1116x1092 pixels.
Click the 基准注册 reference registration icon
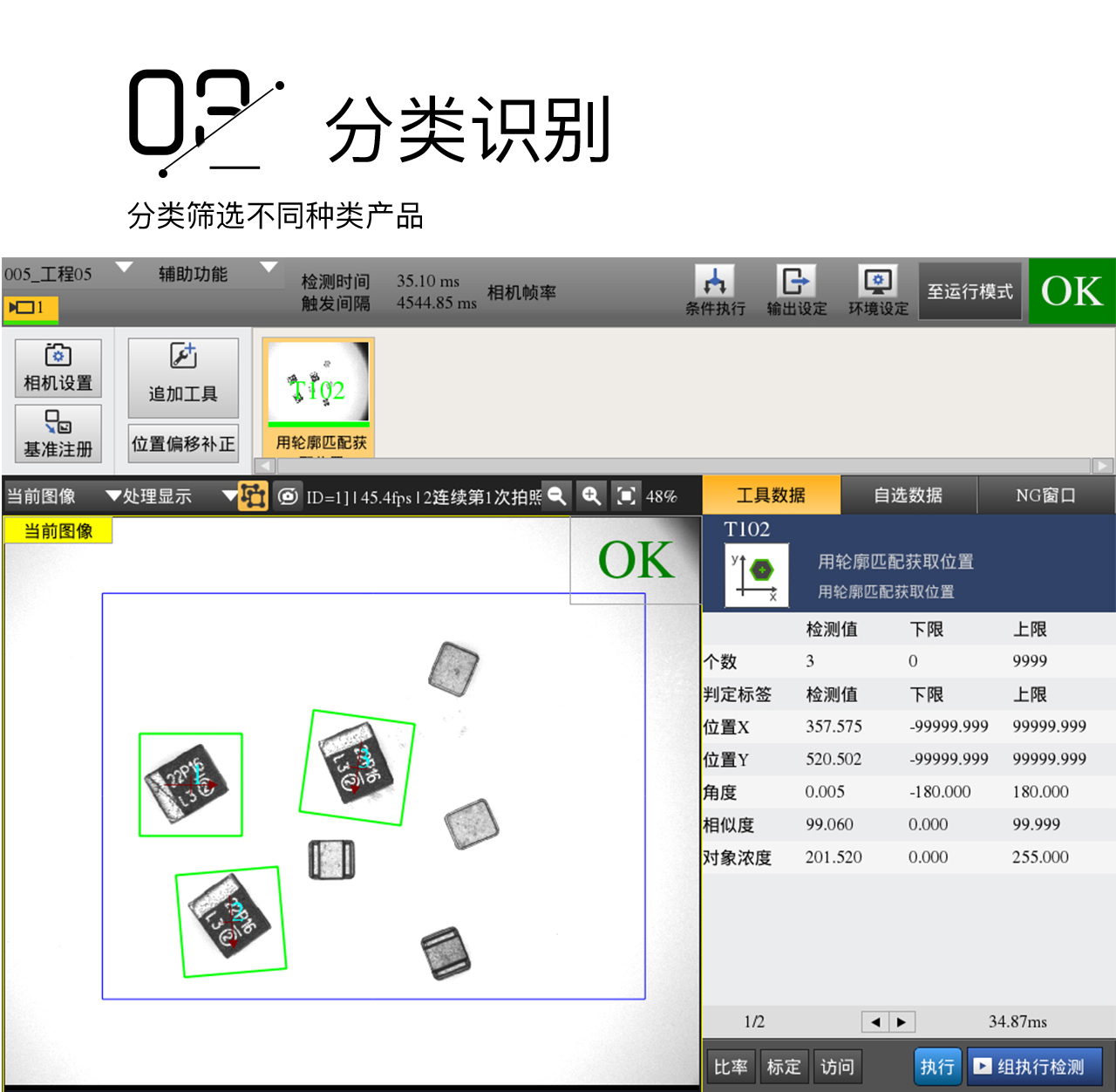(x=58, y=433)
